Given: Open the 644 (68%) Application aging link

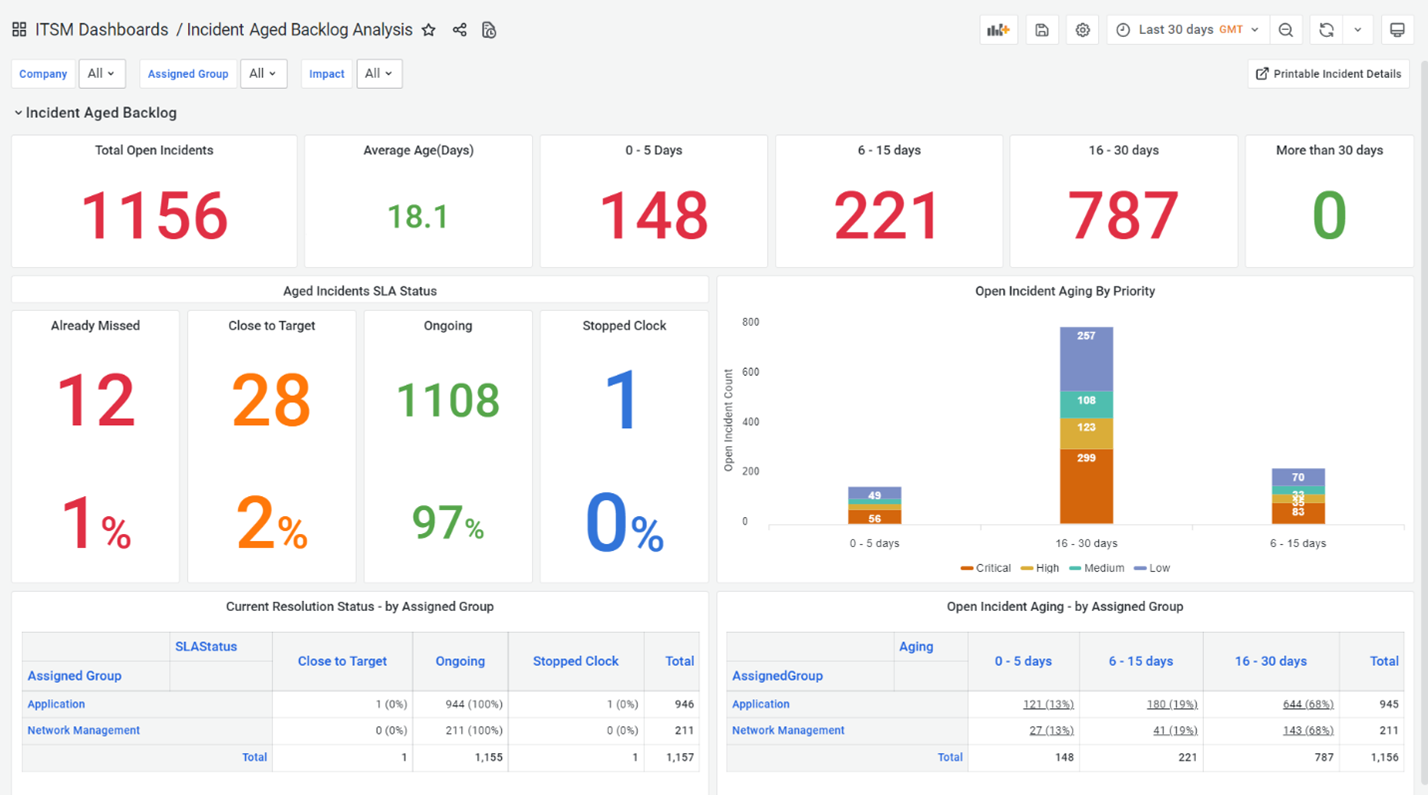Looking at the screenshot, I should [x=1307, y=705].
